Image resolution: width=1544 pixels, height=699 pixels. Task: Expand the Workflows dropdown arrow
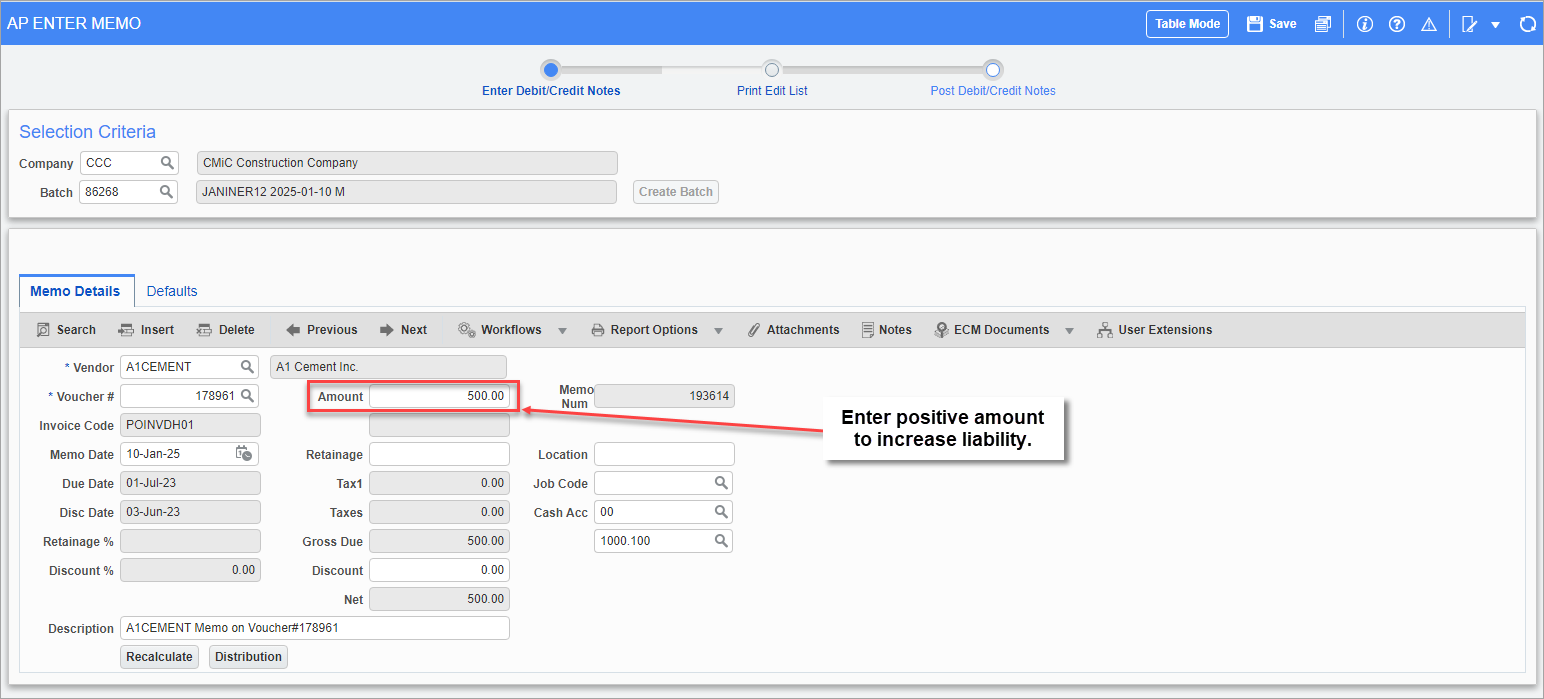tap(562, 331)
